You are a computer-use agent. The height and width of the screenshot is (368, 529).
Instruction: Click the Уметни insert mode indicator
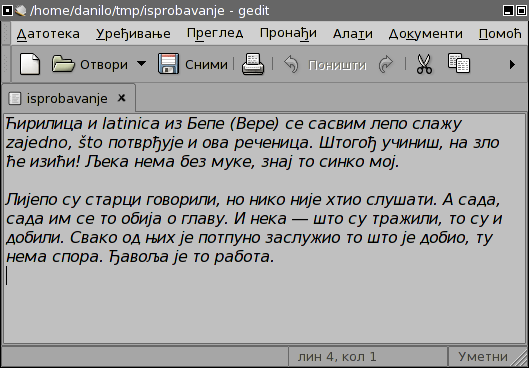coord(483,356)
